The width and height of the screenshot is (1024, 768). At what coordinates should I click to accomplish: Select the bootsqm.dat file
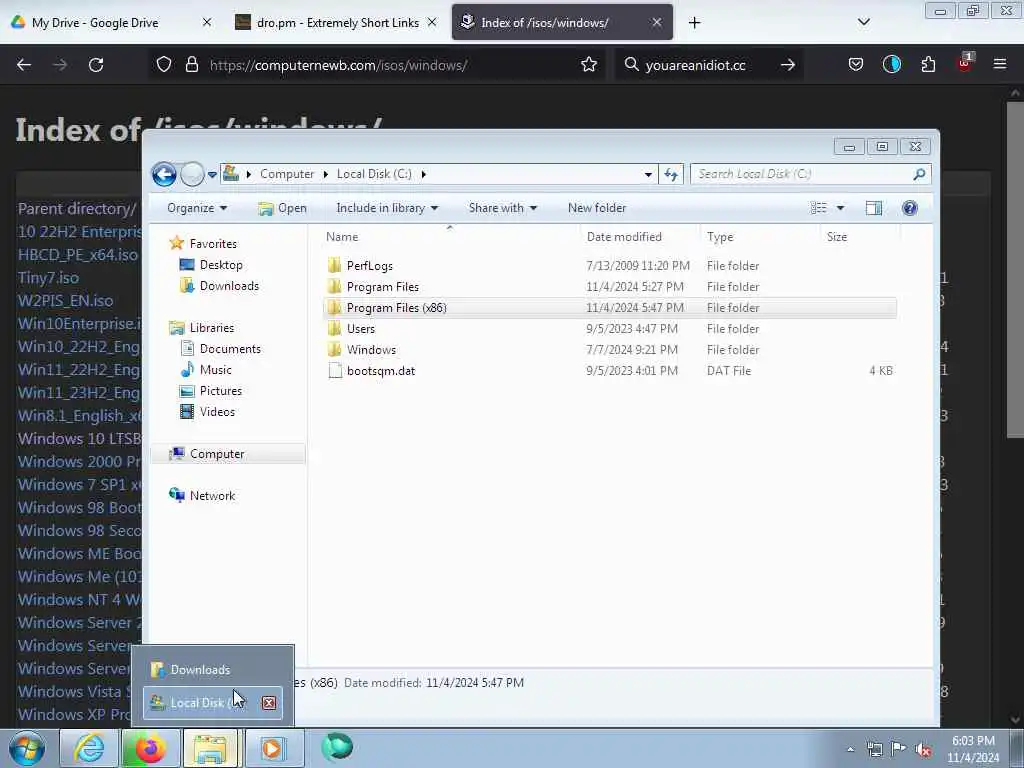[609, 370]
